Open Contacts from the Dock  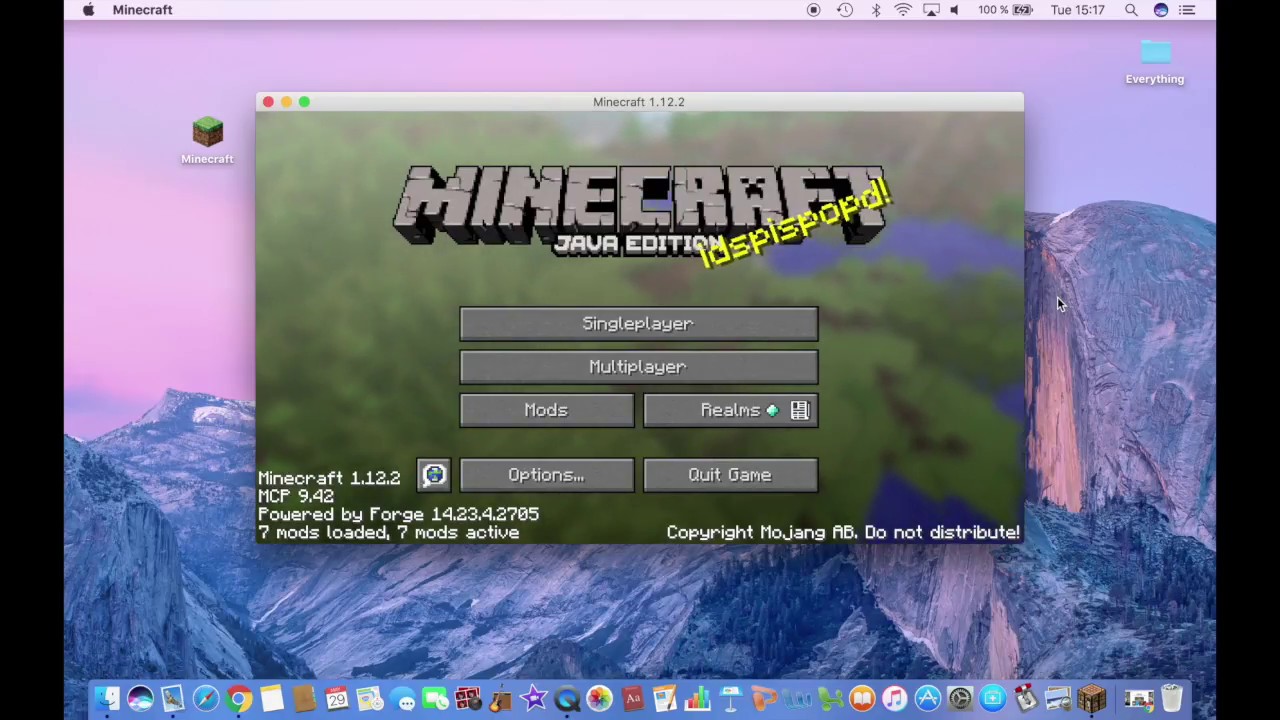[304, 699]
